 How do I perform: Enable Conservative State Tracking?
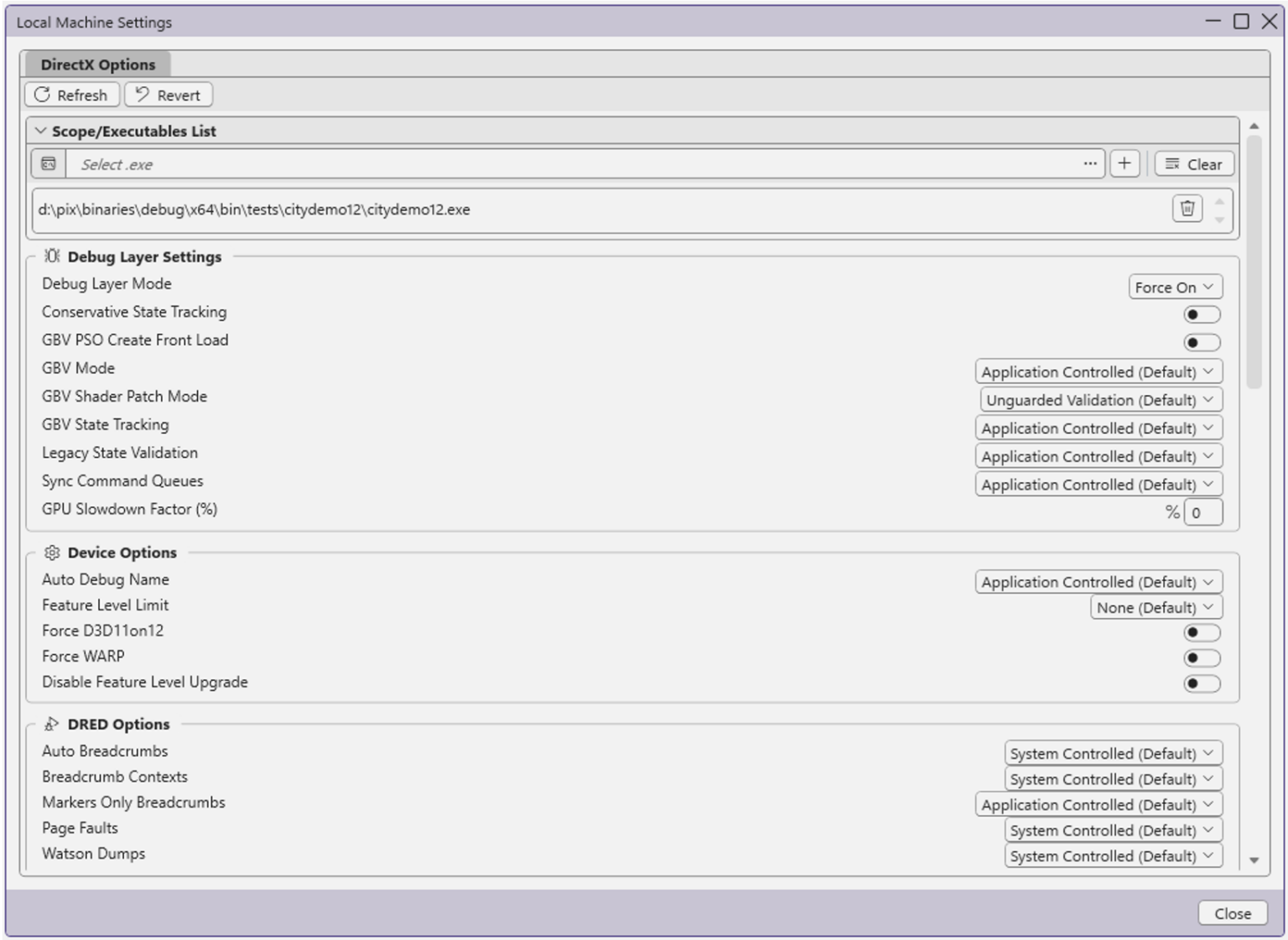[1201, 314]
